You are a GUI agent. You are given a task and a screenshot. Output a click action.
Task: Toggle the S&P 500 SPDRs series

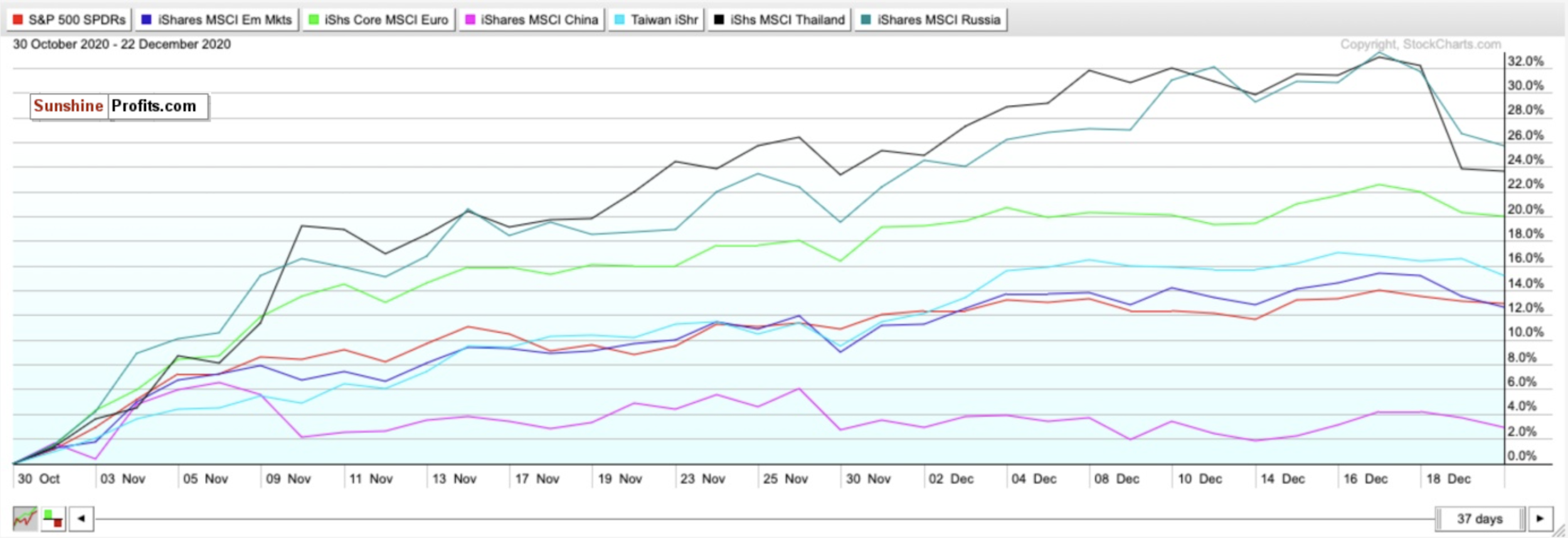[68, 19]
